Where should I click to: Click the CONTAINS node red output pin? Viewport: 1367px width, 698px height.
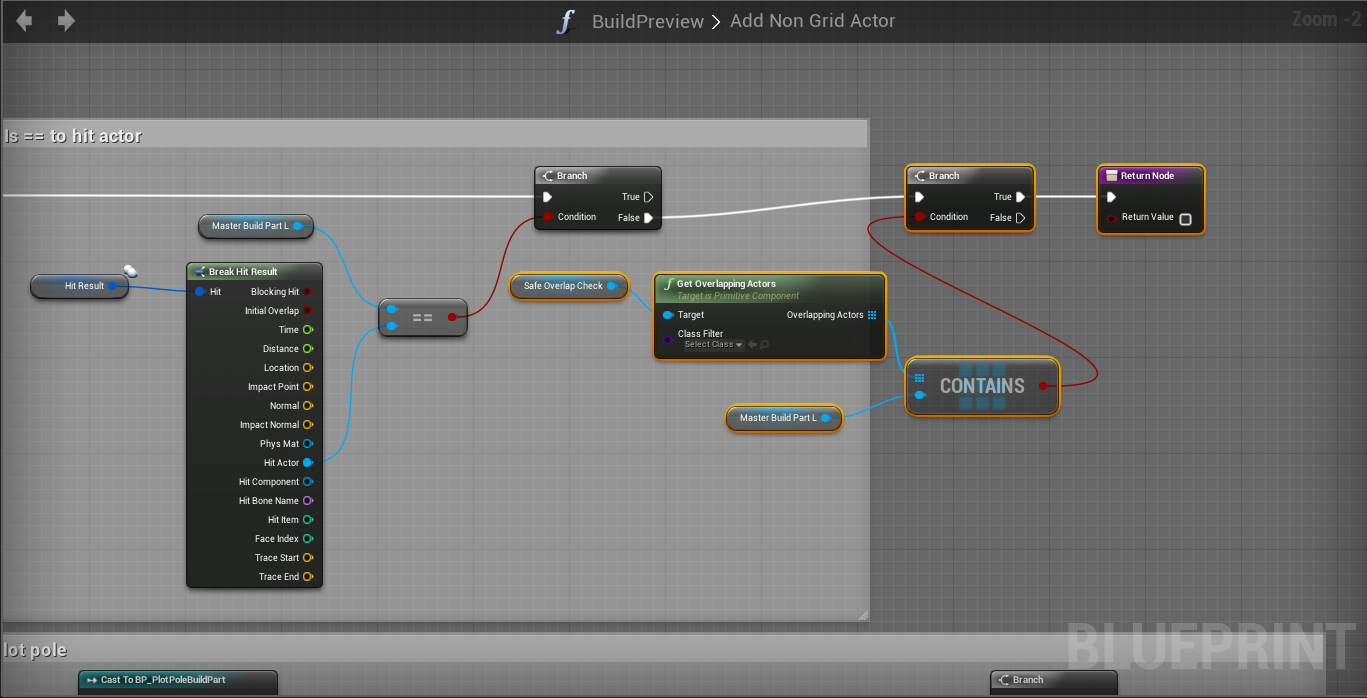point(1043,386)
